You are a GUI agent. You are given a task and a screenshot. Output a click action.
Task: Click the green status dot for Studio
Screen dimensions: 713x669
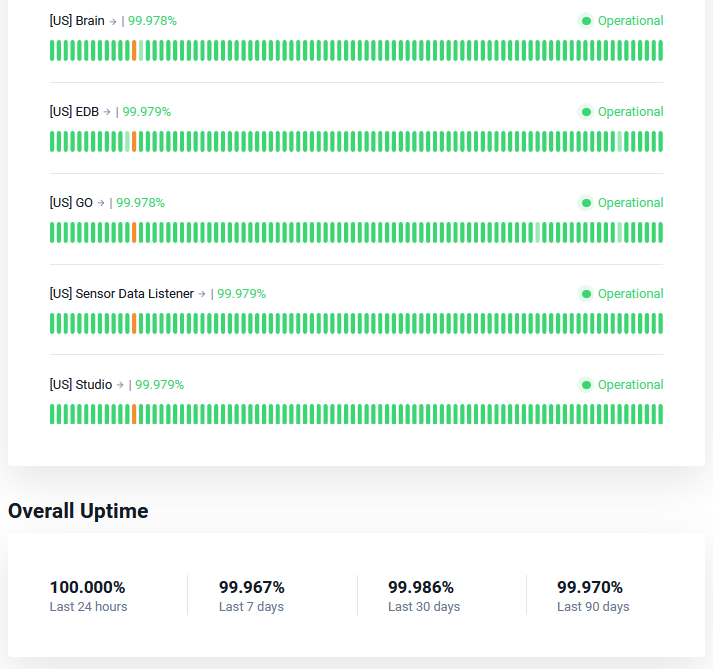tap(586, 385)
